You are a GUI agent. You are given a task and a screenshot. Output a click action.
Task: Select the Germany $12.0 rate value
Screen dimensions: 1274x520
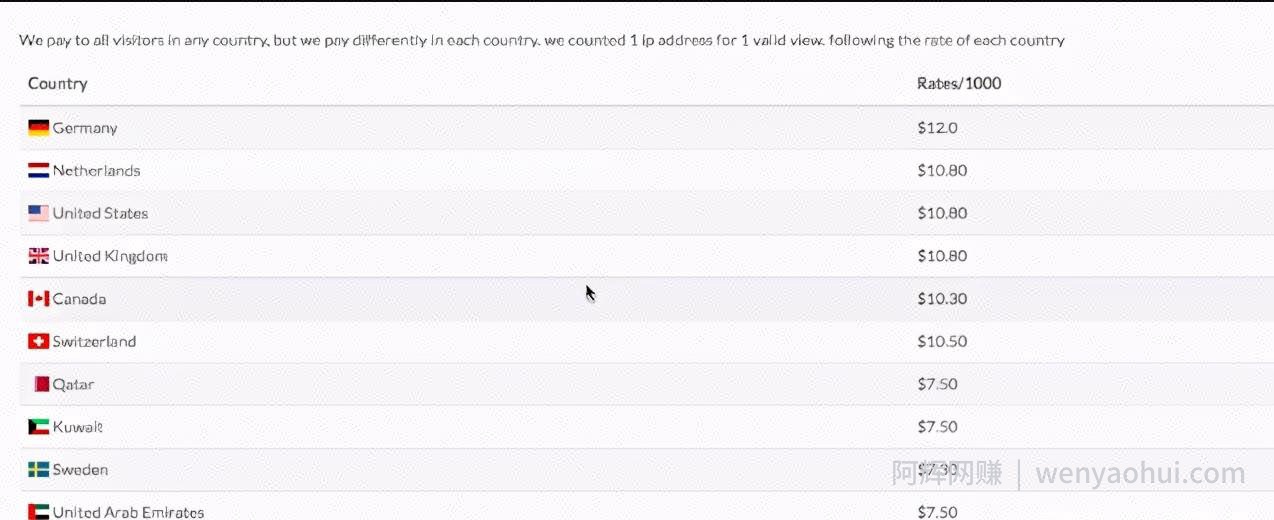click(x=937, y=128)
